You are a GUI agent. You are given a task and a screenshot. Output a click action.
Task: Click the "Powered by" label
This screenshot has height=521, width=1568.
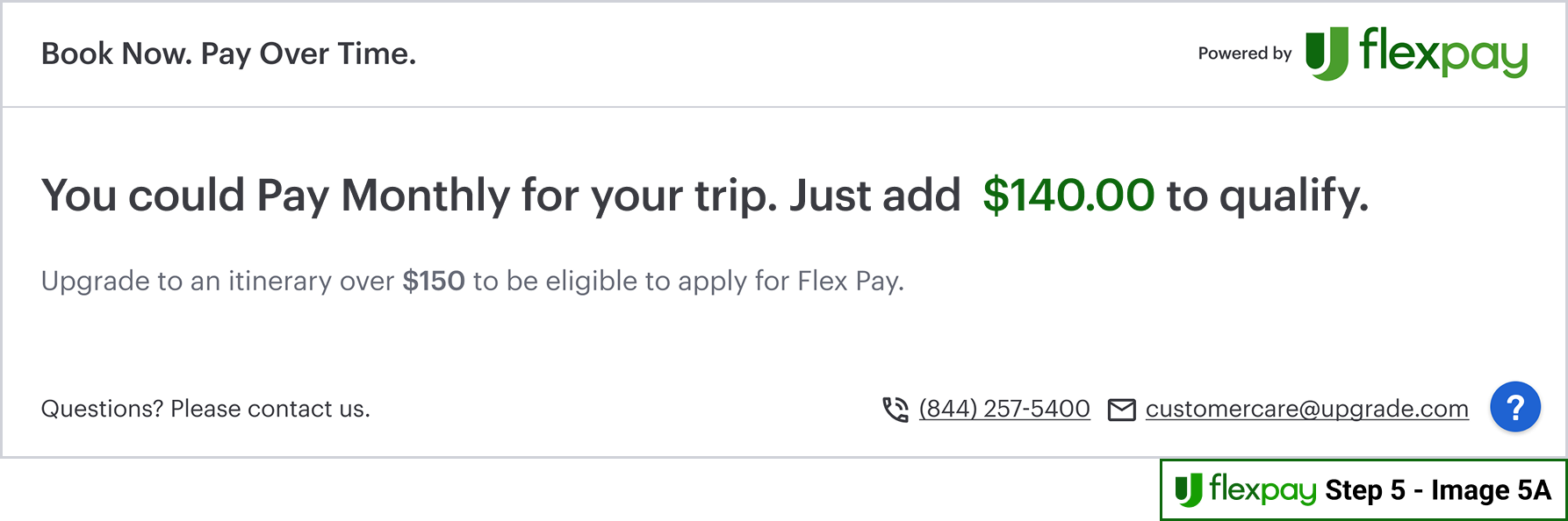[x=1244, y=54]
